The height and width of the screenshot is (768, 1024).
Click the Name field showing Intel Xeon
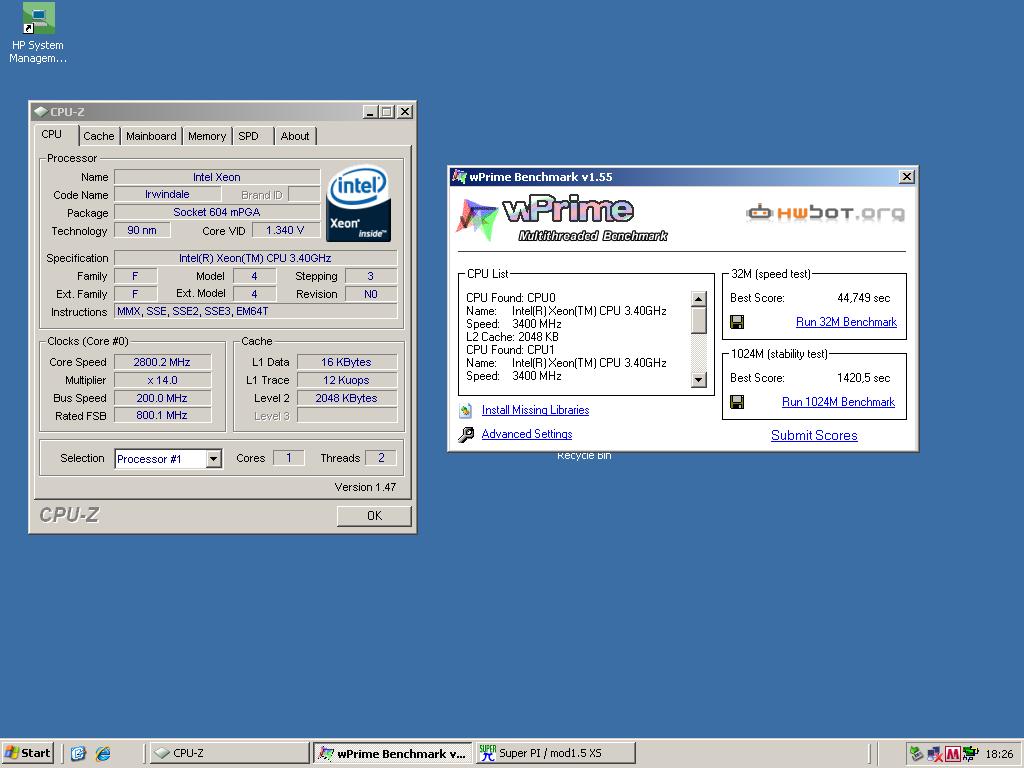[217, 177]
